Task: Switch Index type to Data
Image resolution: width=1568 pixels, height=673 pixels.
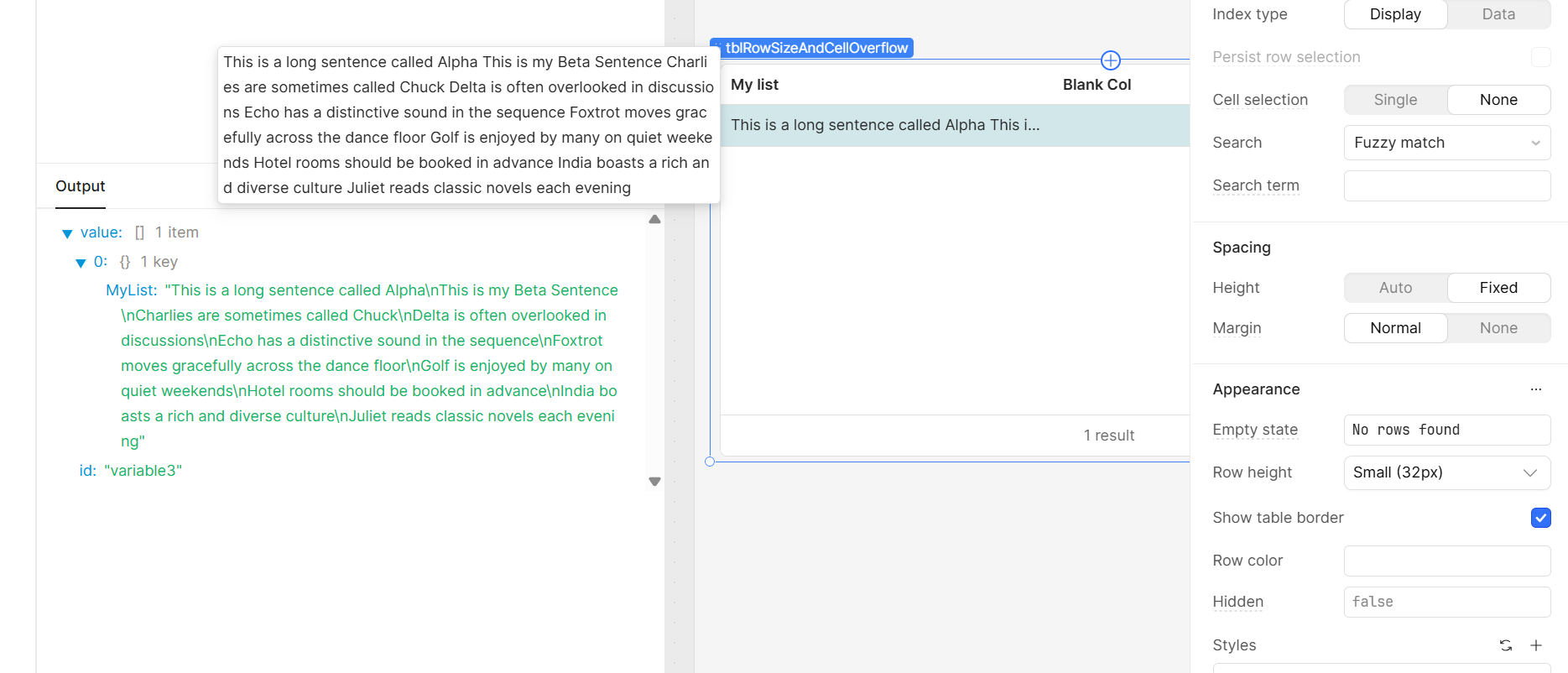Action: pyautogui.click(x=1498, y=14)
